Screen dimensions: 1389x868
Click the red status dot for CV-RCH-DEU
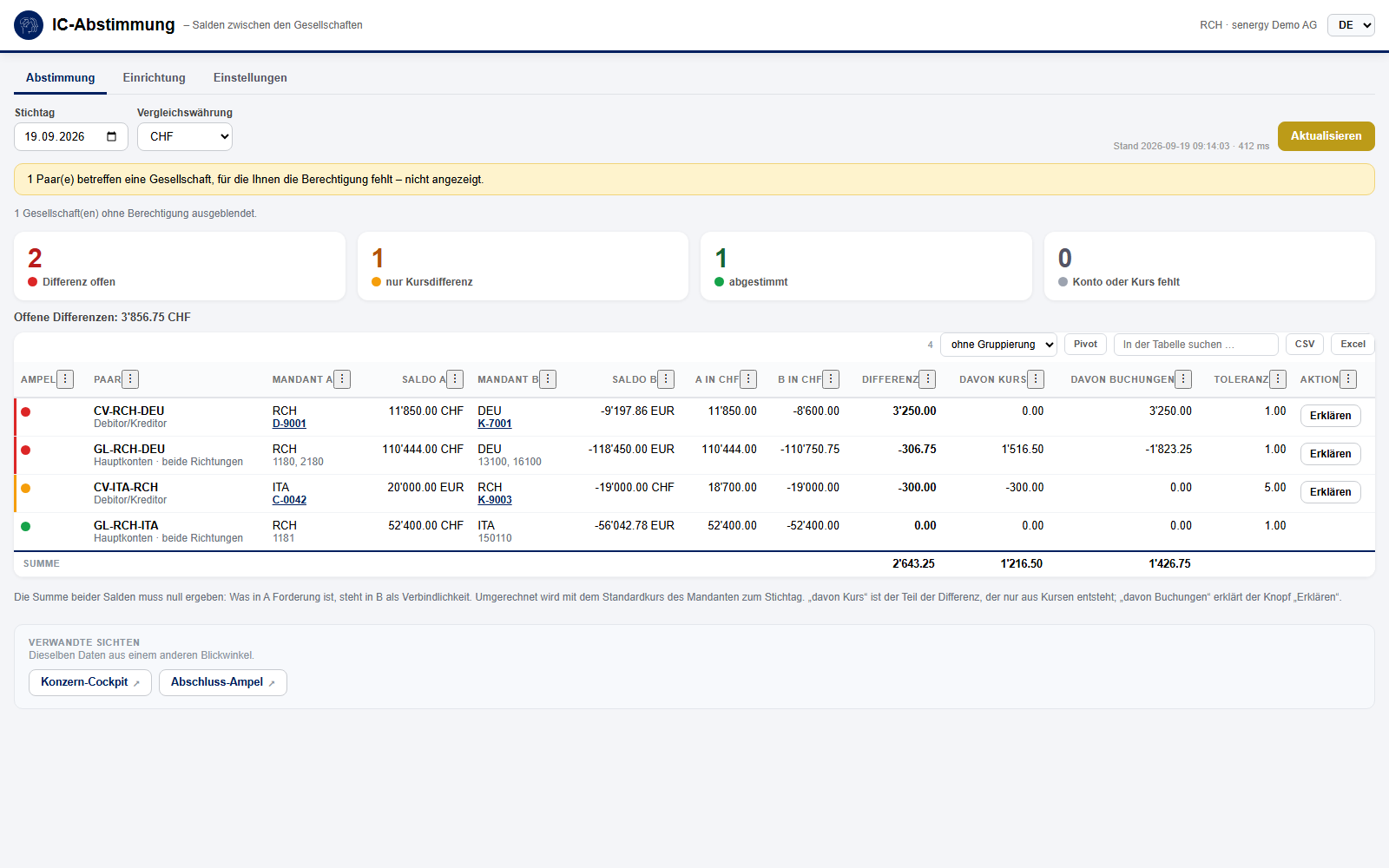26,411
